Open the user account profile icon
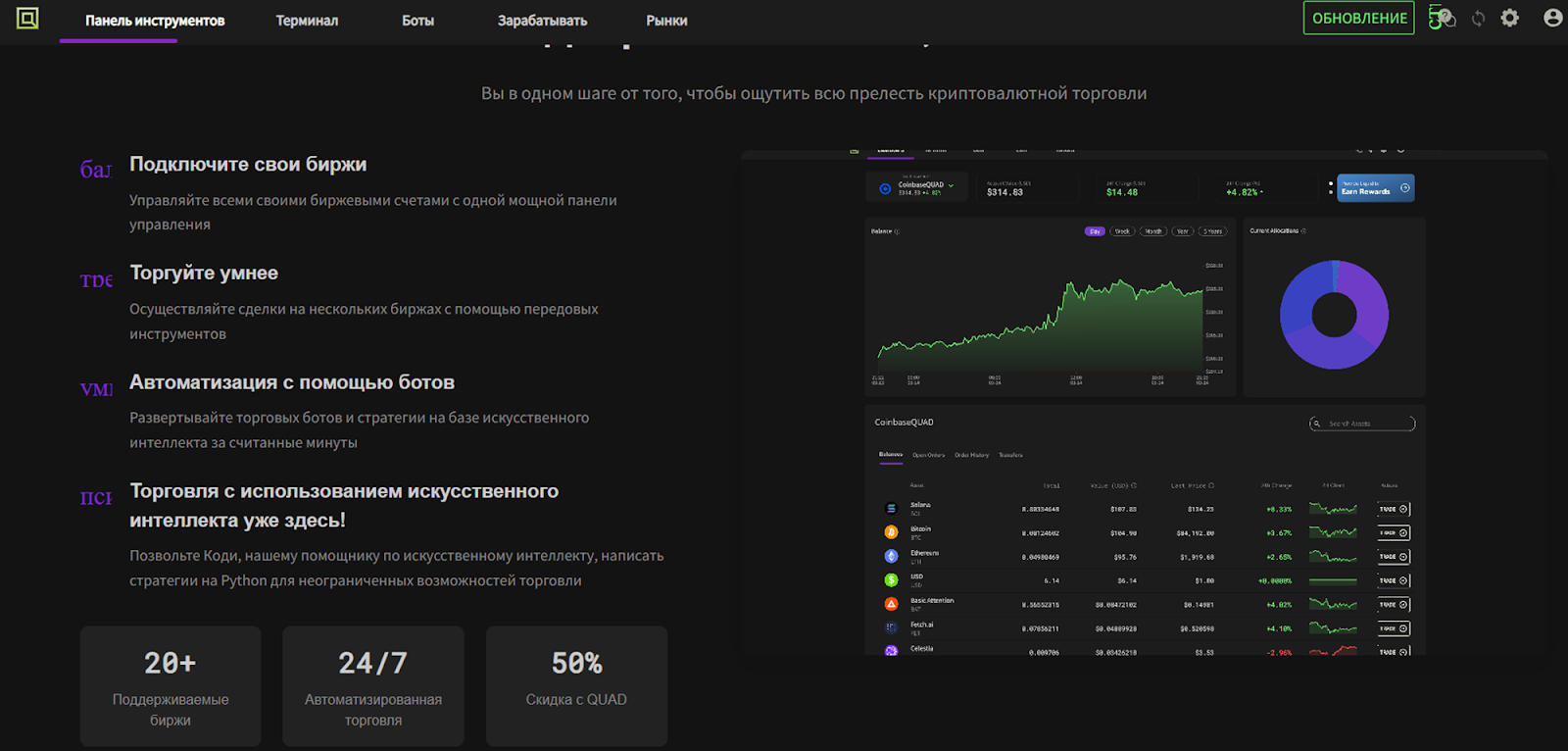The height and width of the screenshot is (751, 1568). (x=1552, y=18)
